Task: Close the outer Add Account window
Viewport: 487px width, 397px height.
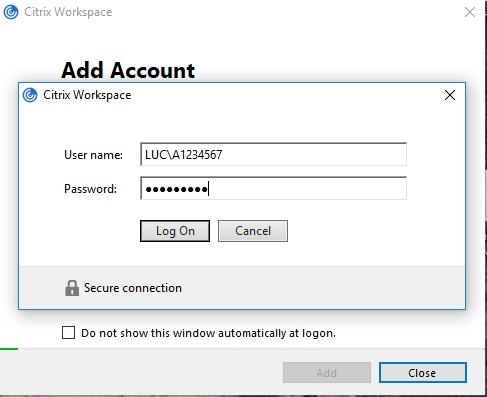Action: coord(470,12)
